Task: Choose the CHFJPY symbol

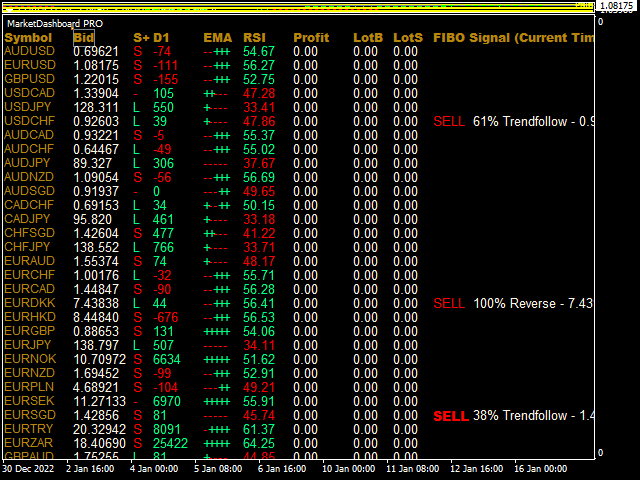Action: [x=27, y=247]
